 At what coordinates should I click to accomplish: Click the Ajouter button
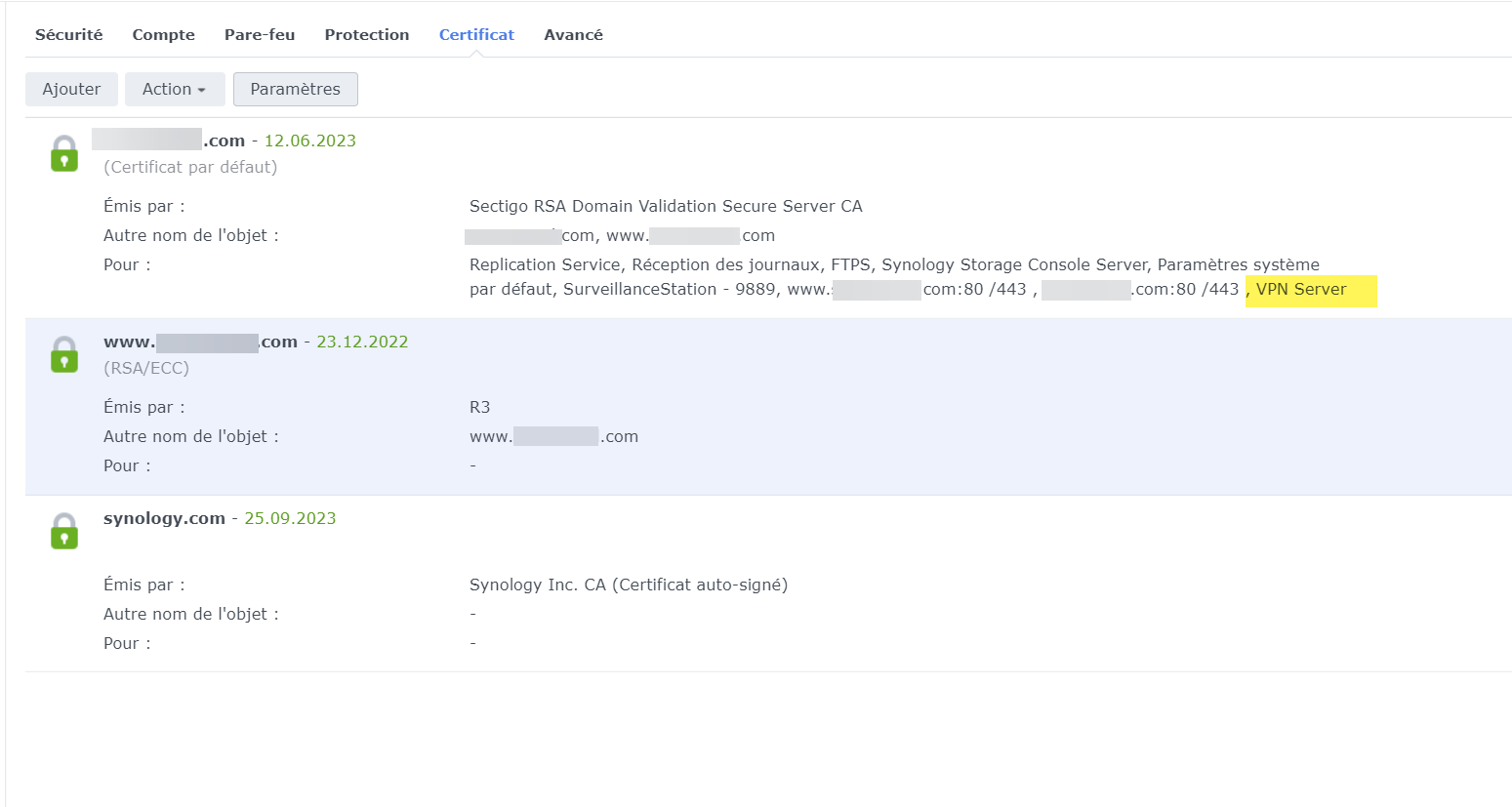[x=71, y=89]
